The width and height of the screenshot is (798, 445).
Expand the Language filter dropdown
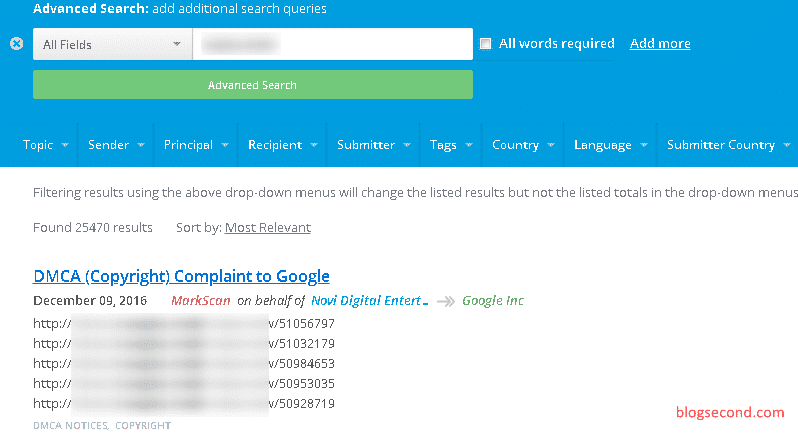pos(610,145)
